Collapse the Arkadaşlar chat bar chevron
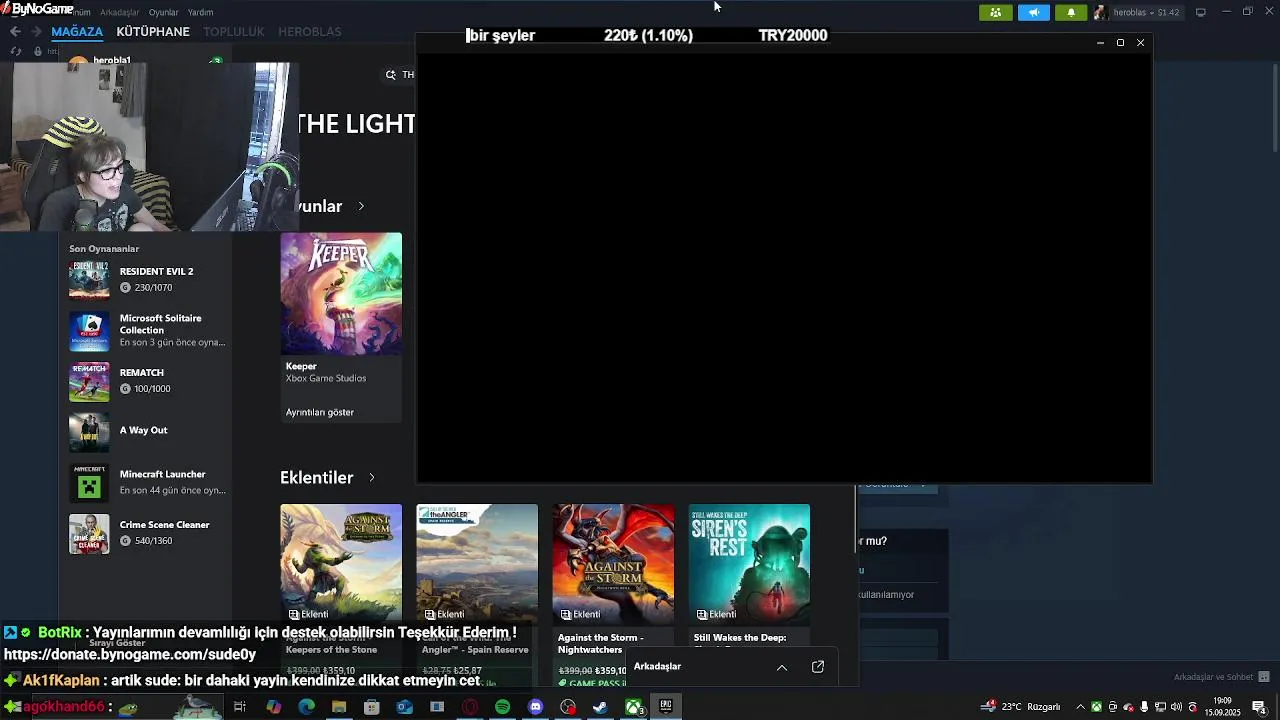Screen dimensions: 1280x720 782,667
